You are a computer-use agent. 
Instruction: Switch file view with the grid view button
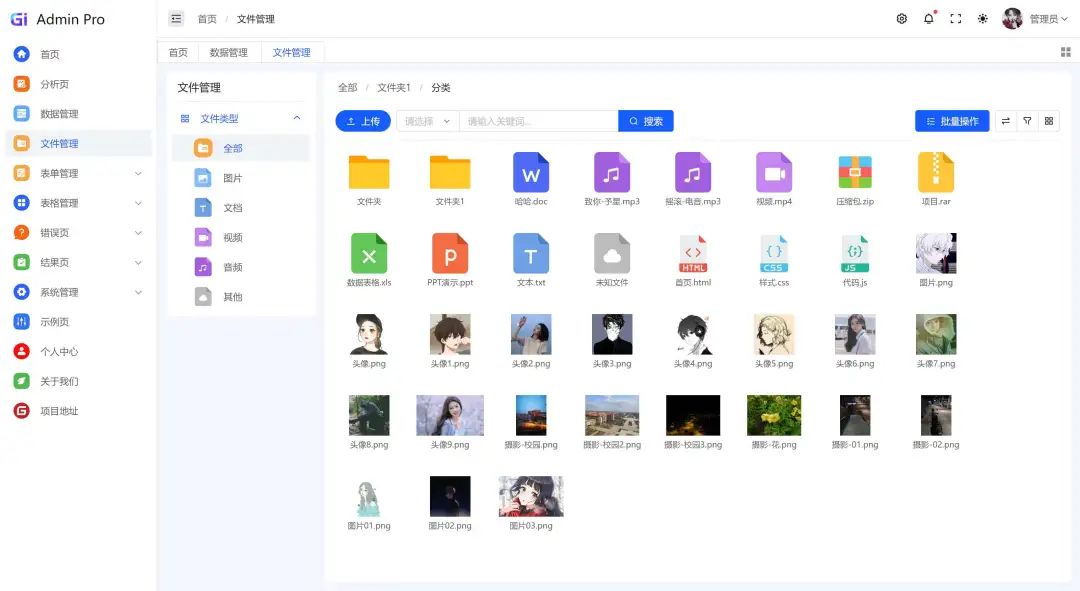point(1049,121)
